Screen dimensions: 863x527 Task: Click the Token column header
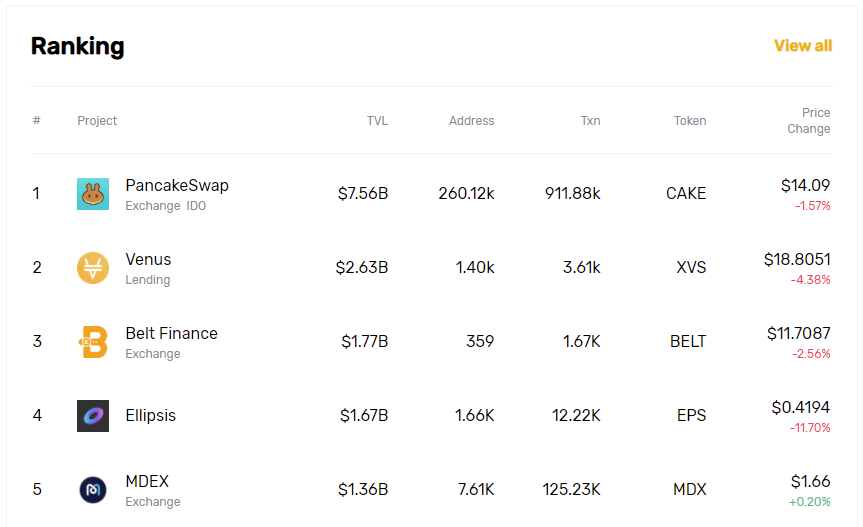point(690,120)
